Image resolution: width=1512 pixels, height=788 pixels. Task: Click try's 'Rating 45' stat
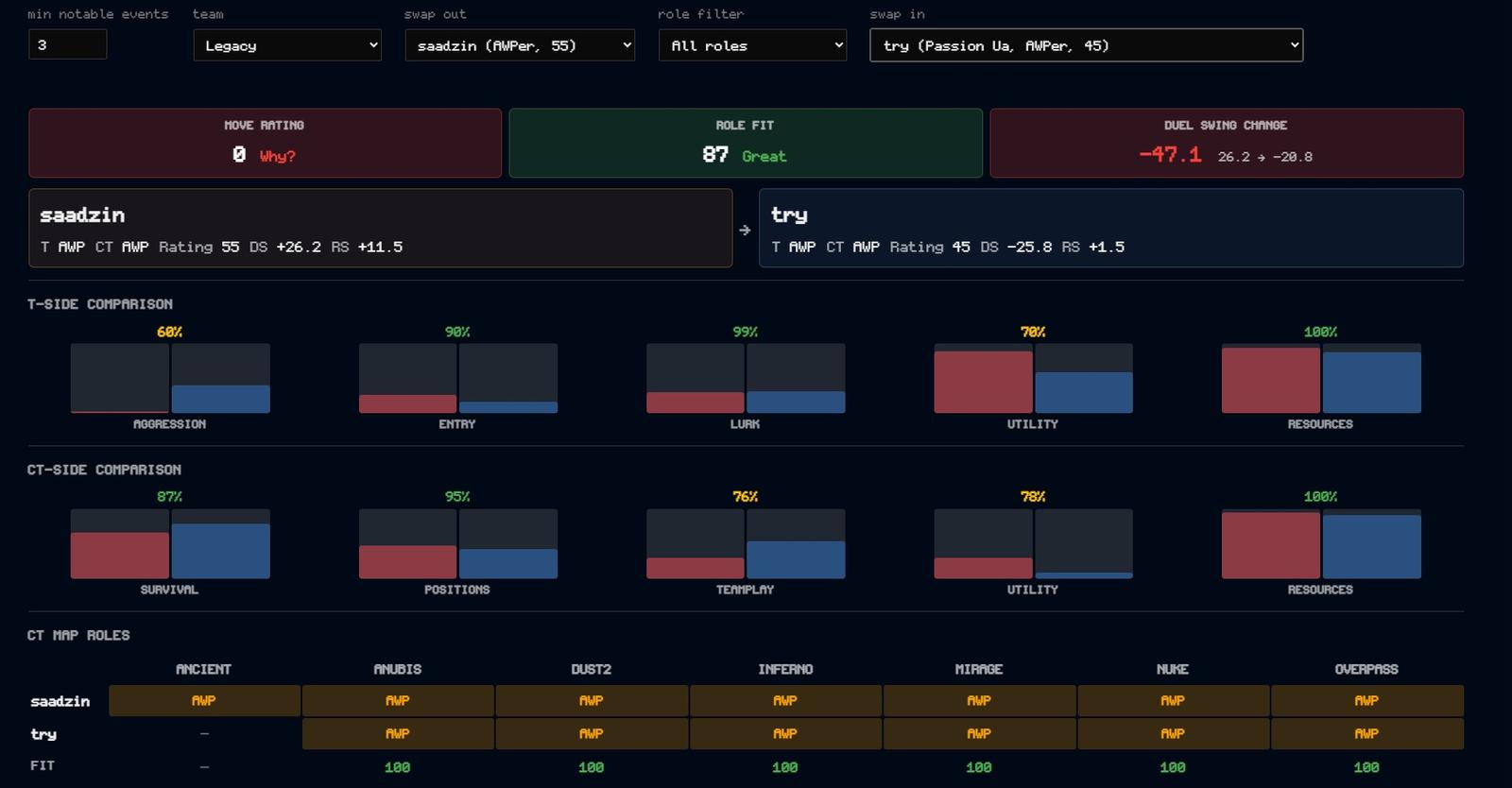click(x=930, y=247)
